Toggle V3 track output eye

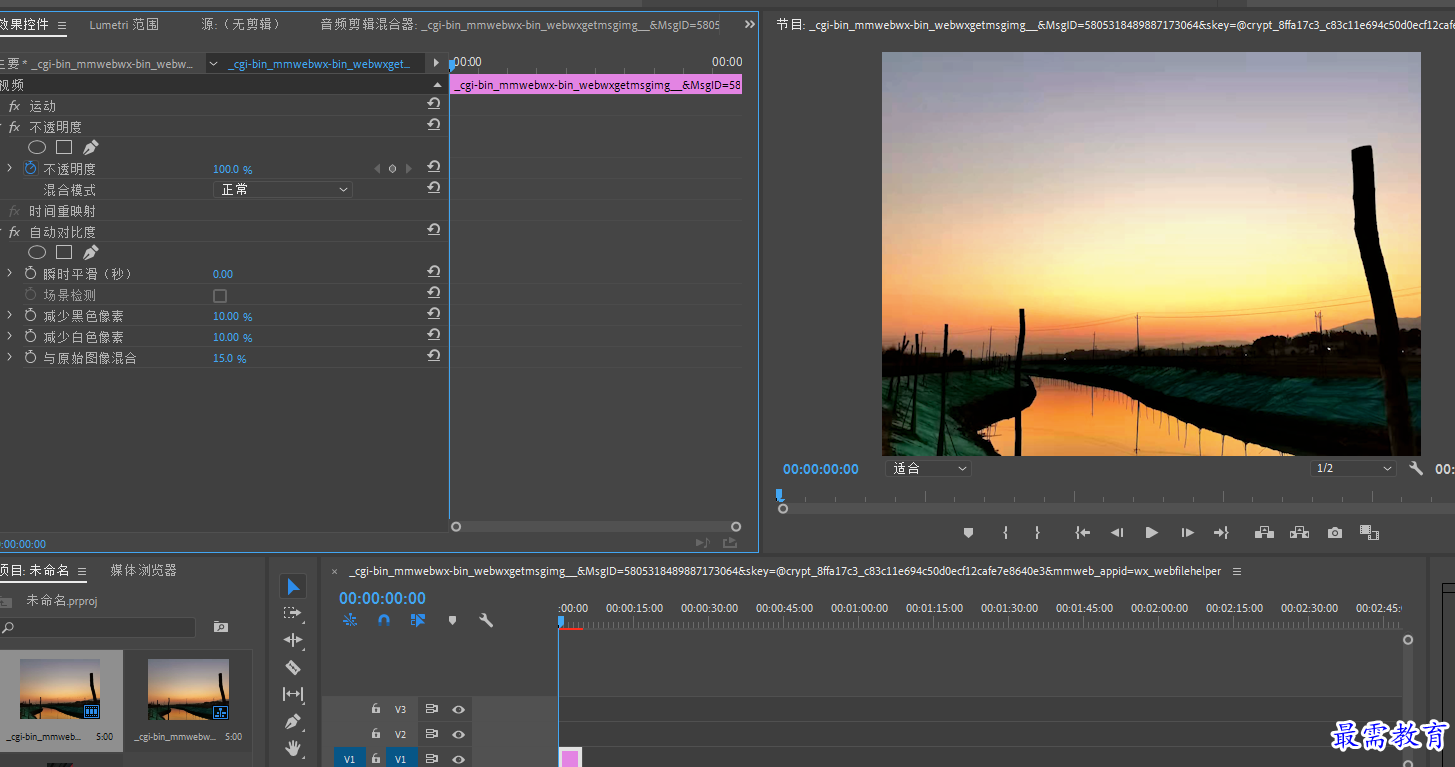tap(458, 709)
